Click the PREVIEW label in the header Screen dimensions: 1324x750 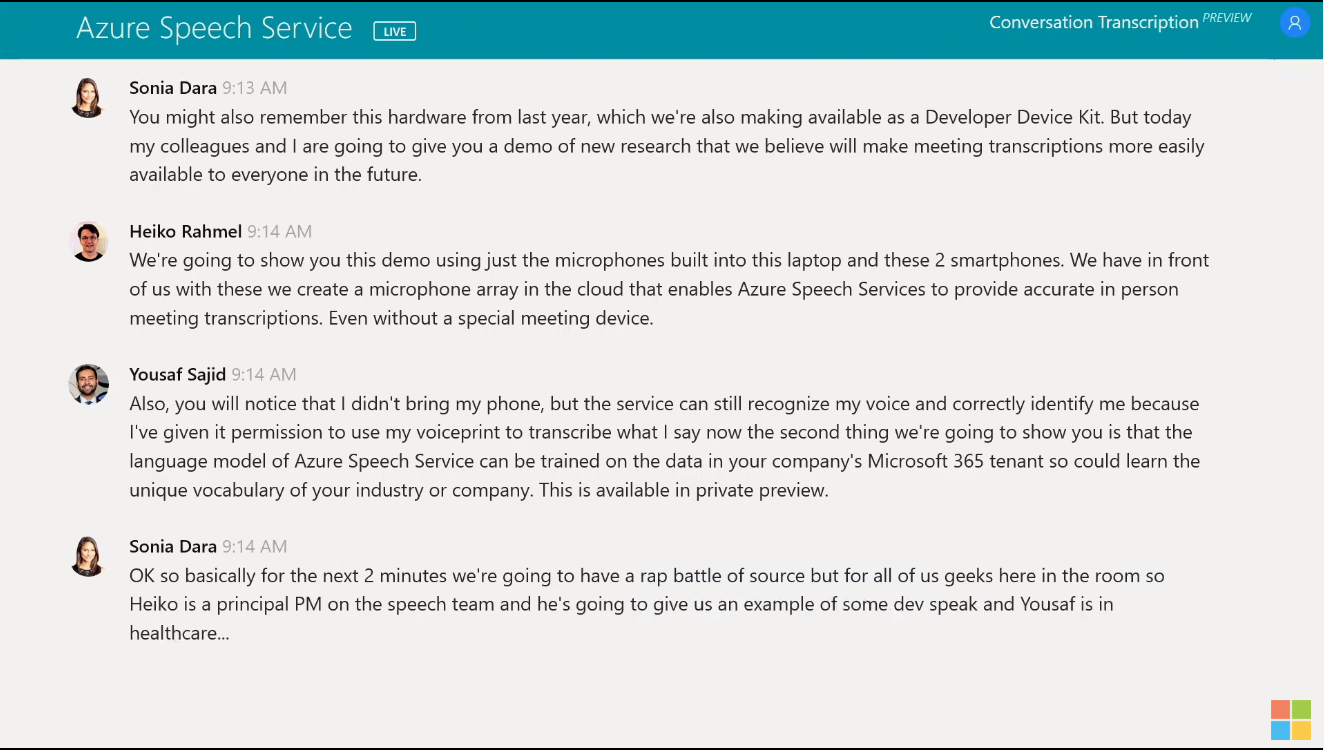pos(1227,18)
